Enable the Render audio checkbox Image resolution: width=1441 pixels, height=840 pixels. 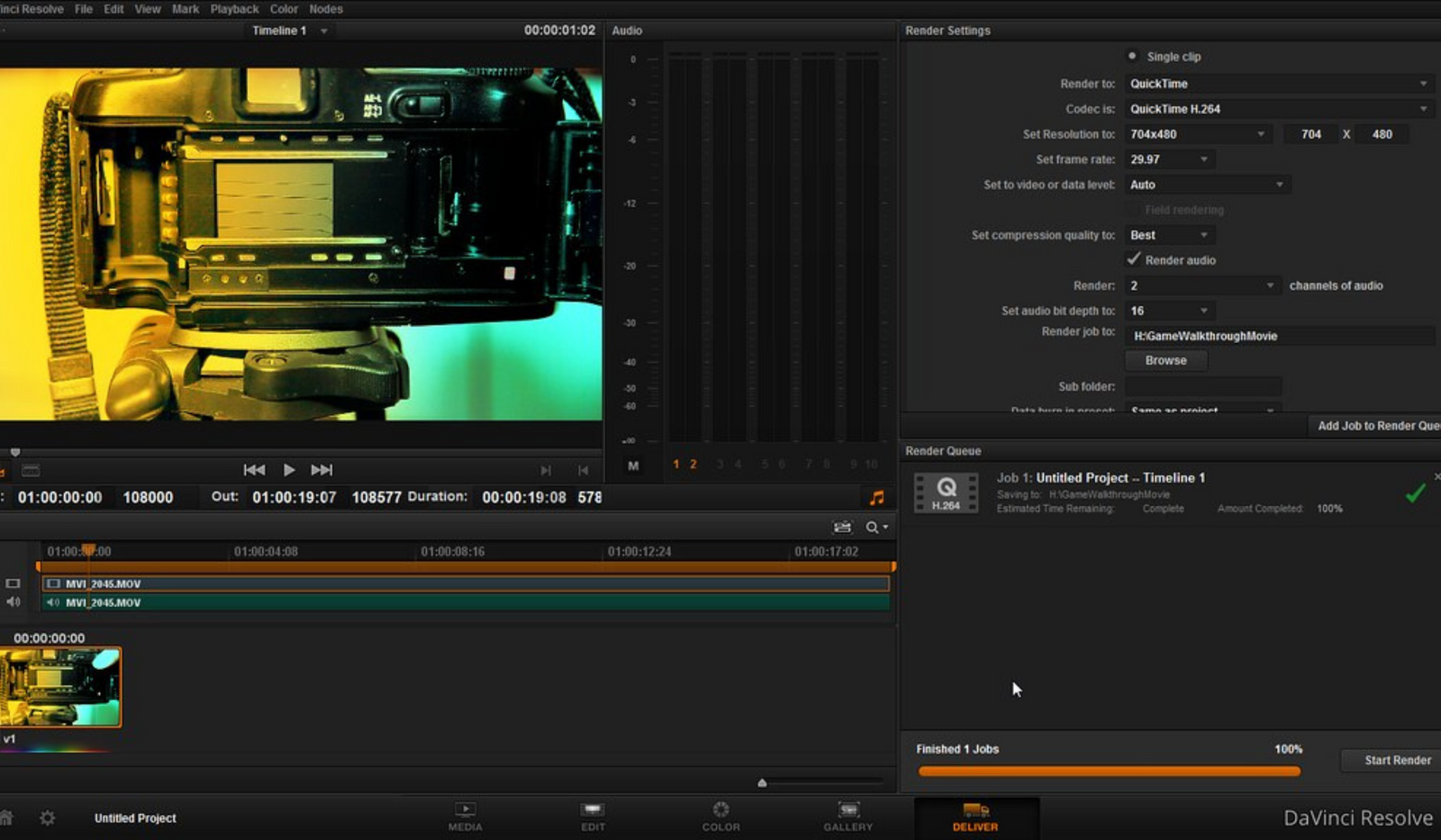(x=1132, y=259)
